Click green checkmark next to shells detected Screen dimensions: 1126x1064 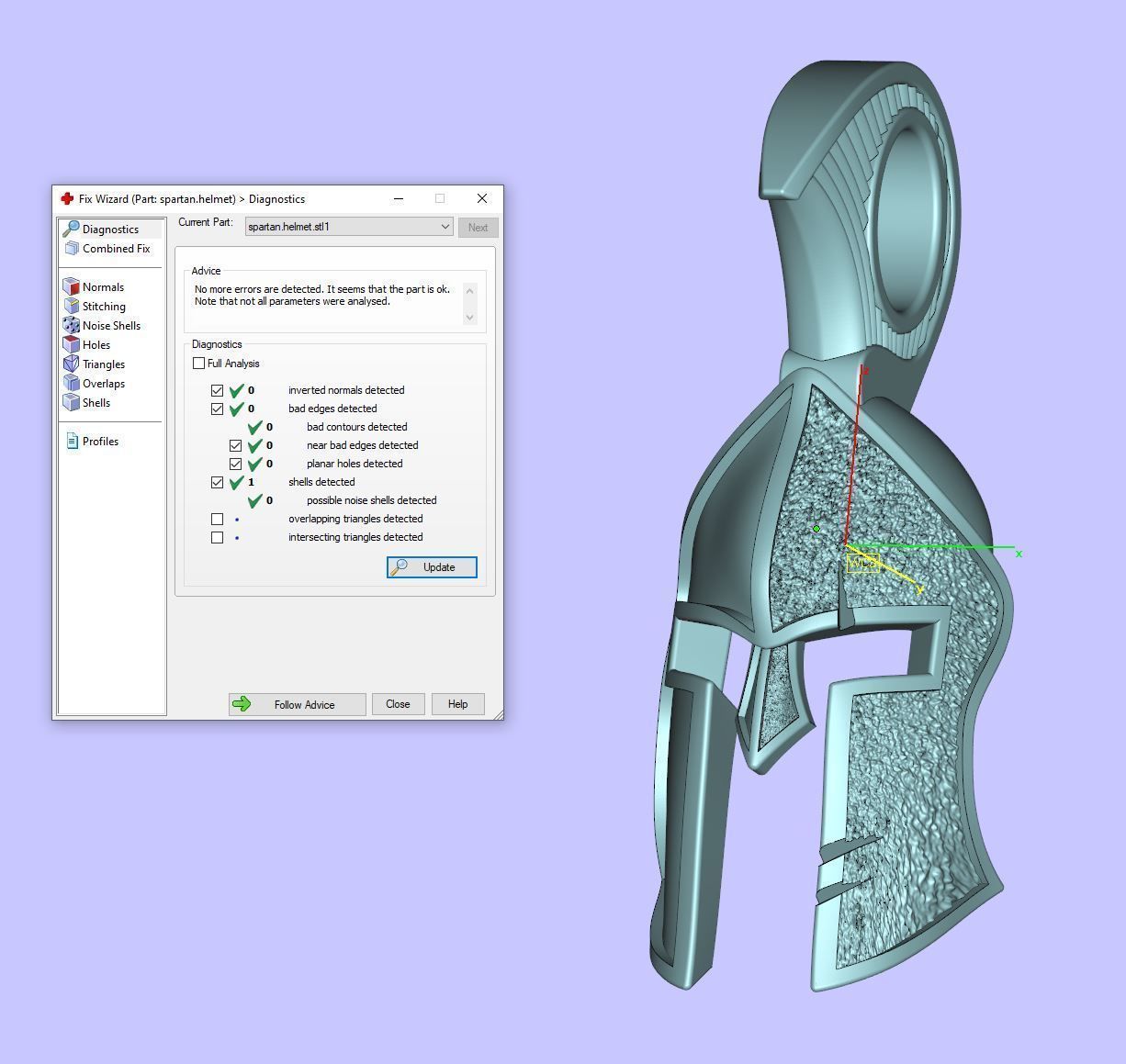pyautogui.click(x=237, y=482)
